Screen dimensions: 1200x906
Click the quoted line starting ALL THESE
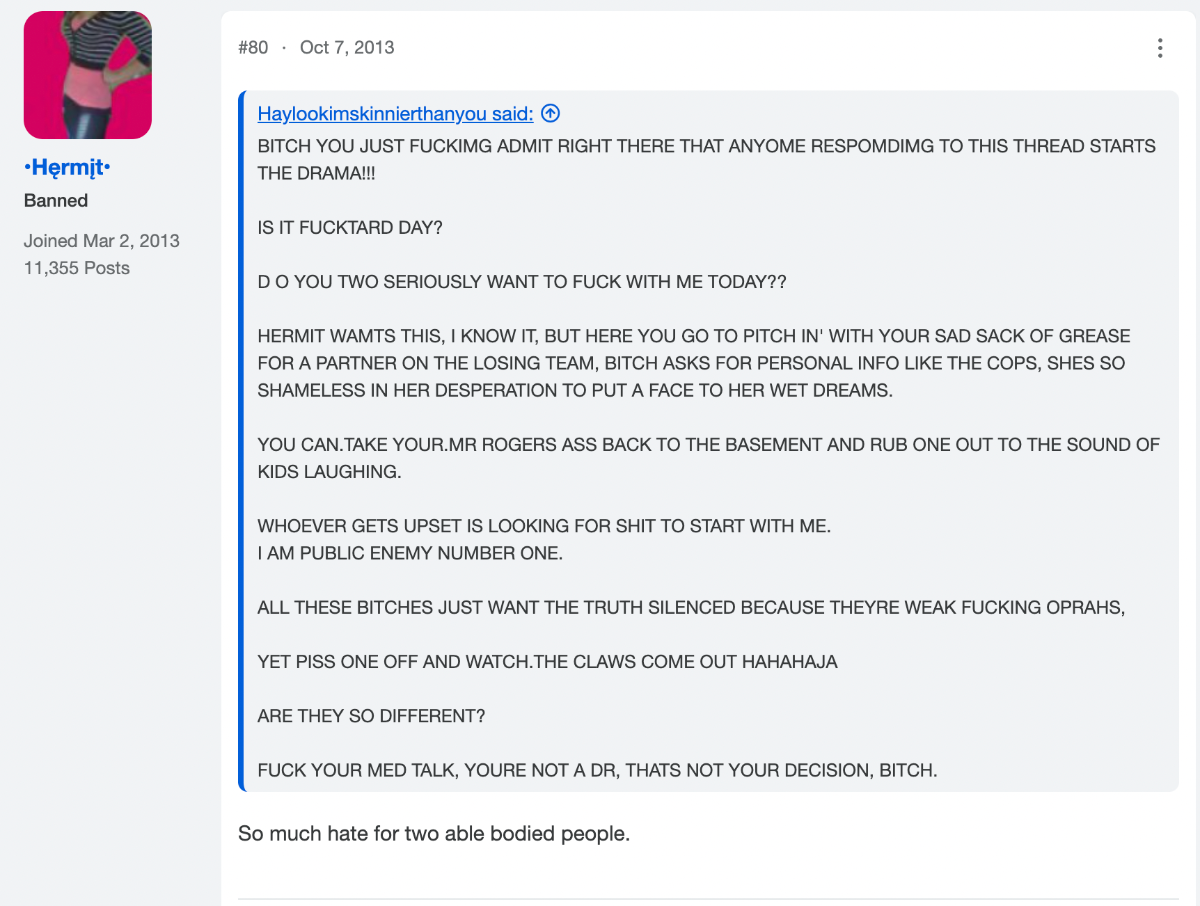(691, 607)
